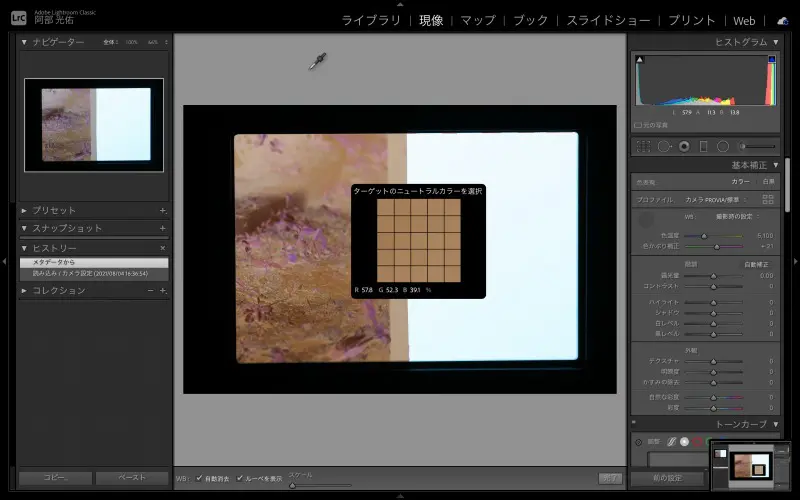
Task: Hide the top module bar arrow
Action: (400, 4)
